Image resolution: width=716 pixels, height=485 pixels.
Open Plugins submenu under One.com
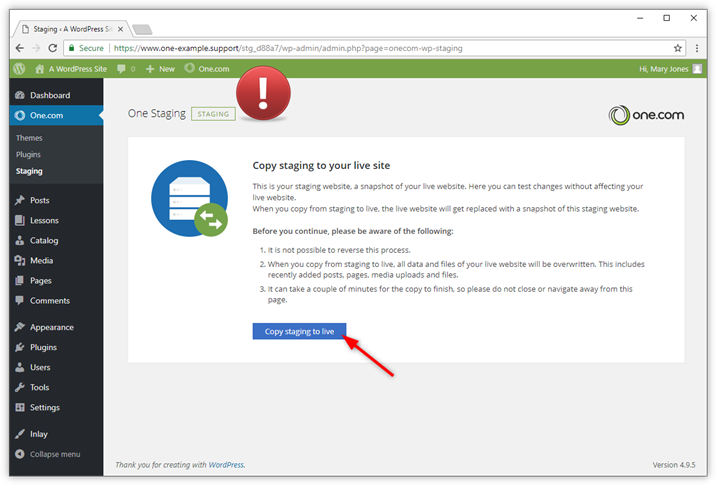coord(28,154)
